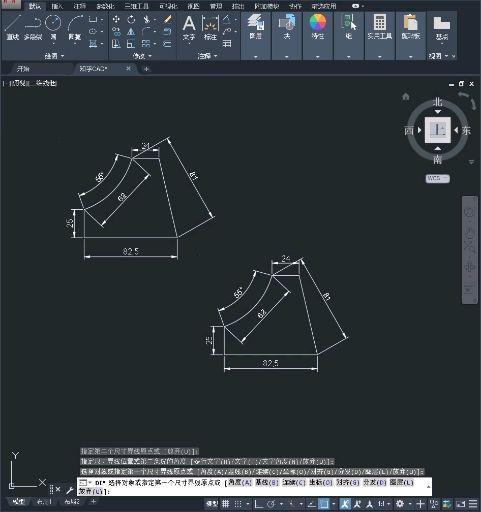The height and width of the screenshot is (512, 481).
Task: Open the calculator Utilities (实用工具) panel
Action: 380,27
